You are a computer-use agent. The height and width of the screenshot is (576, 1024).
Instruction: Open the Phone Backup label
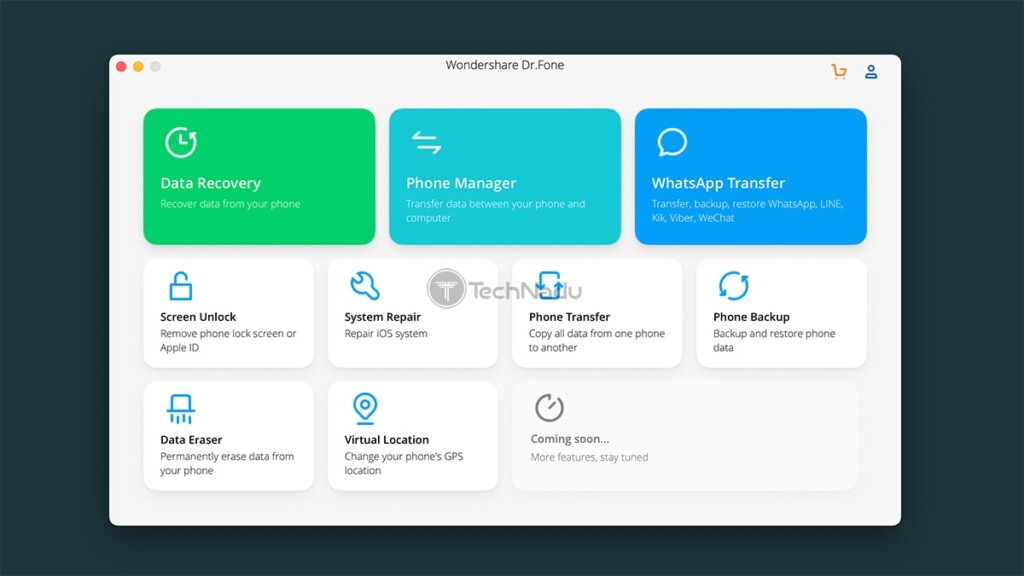(x=751, y=317)
